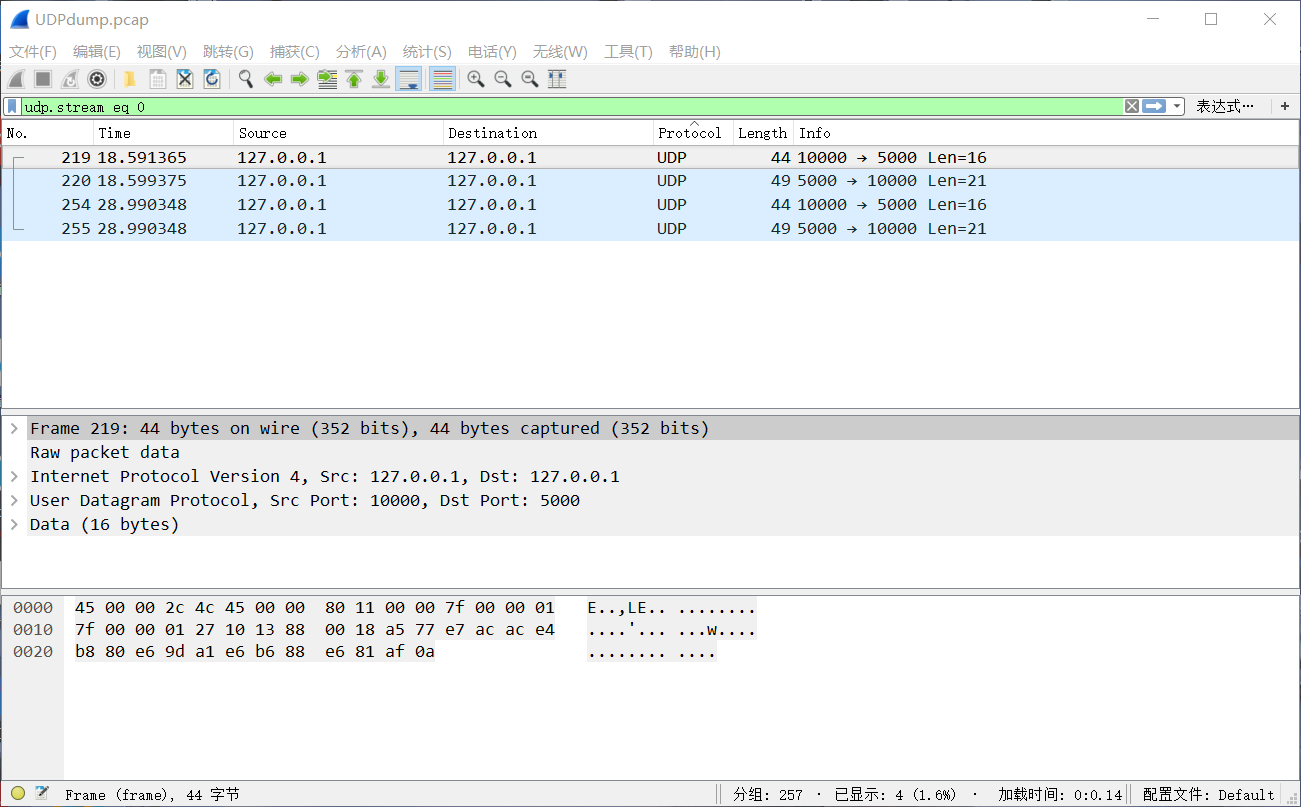Screen dimensions: 1301x807
Task: Sort by Protocol column header
Action: pyautogui.click(x=694, y=133)
